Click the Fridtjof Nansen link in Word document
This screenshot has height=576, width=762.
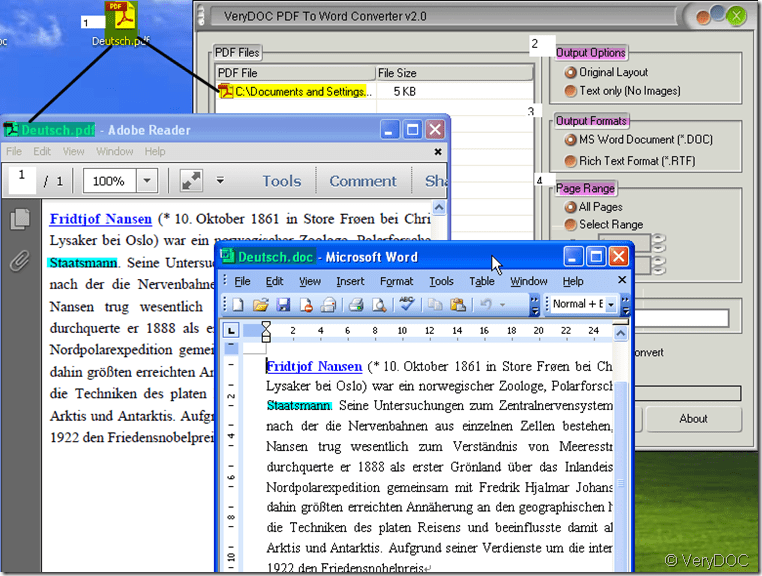tap(314, 366)
